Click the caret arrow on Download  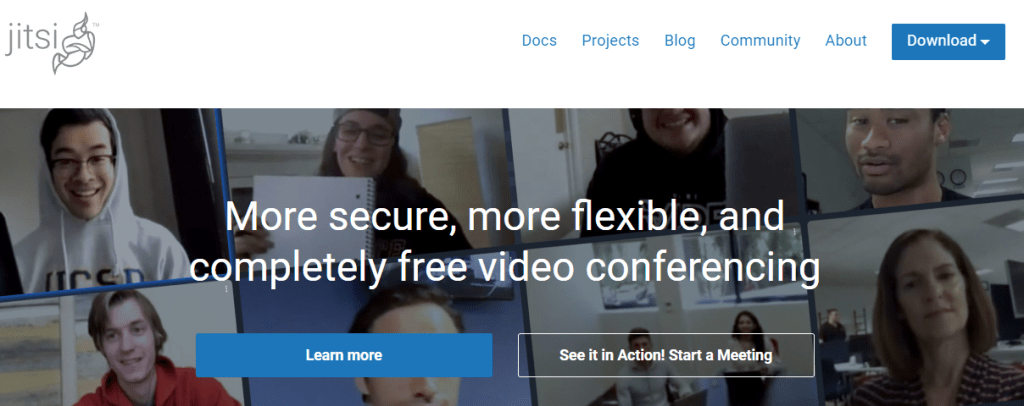[x=985, y=42]
